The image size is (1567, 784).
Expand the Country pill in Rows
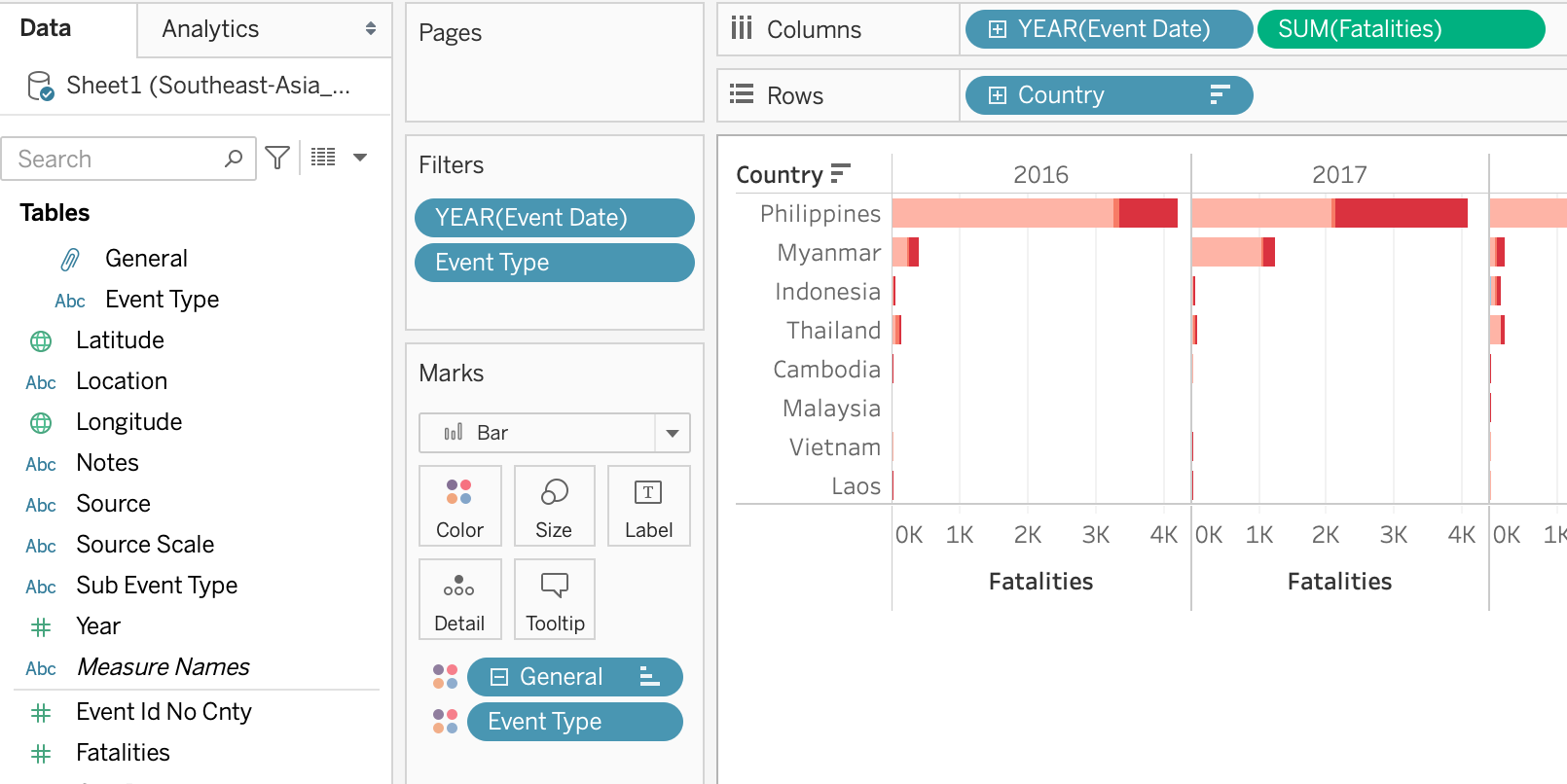(x=998, y=95)
